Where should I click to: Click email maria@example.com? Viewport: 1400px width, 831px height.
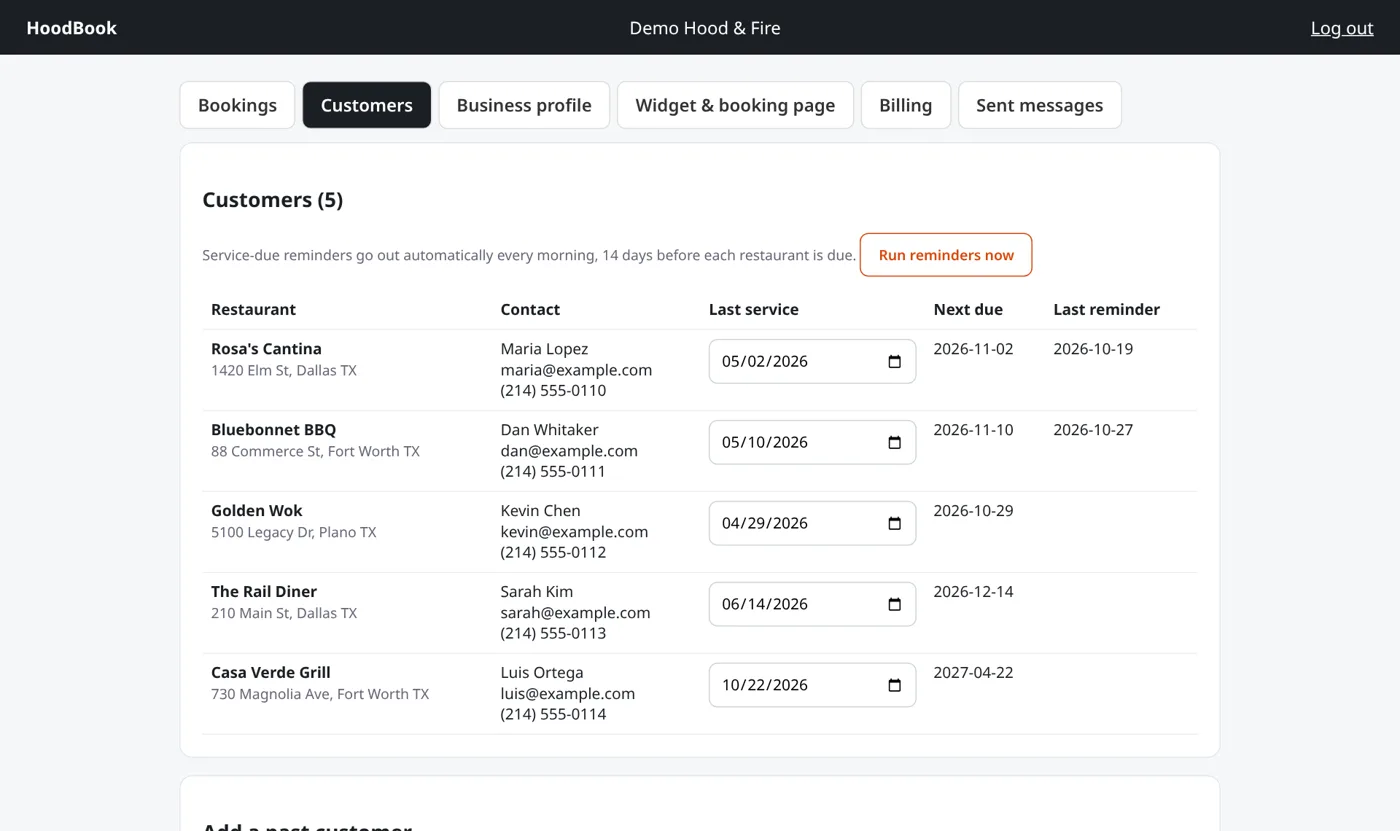point(576,370)
